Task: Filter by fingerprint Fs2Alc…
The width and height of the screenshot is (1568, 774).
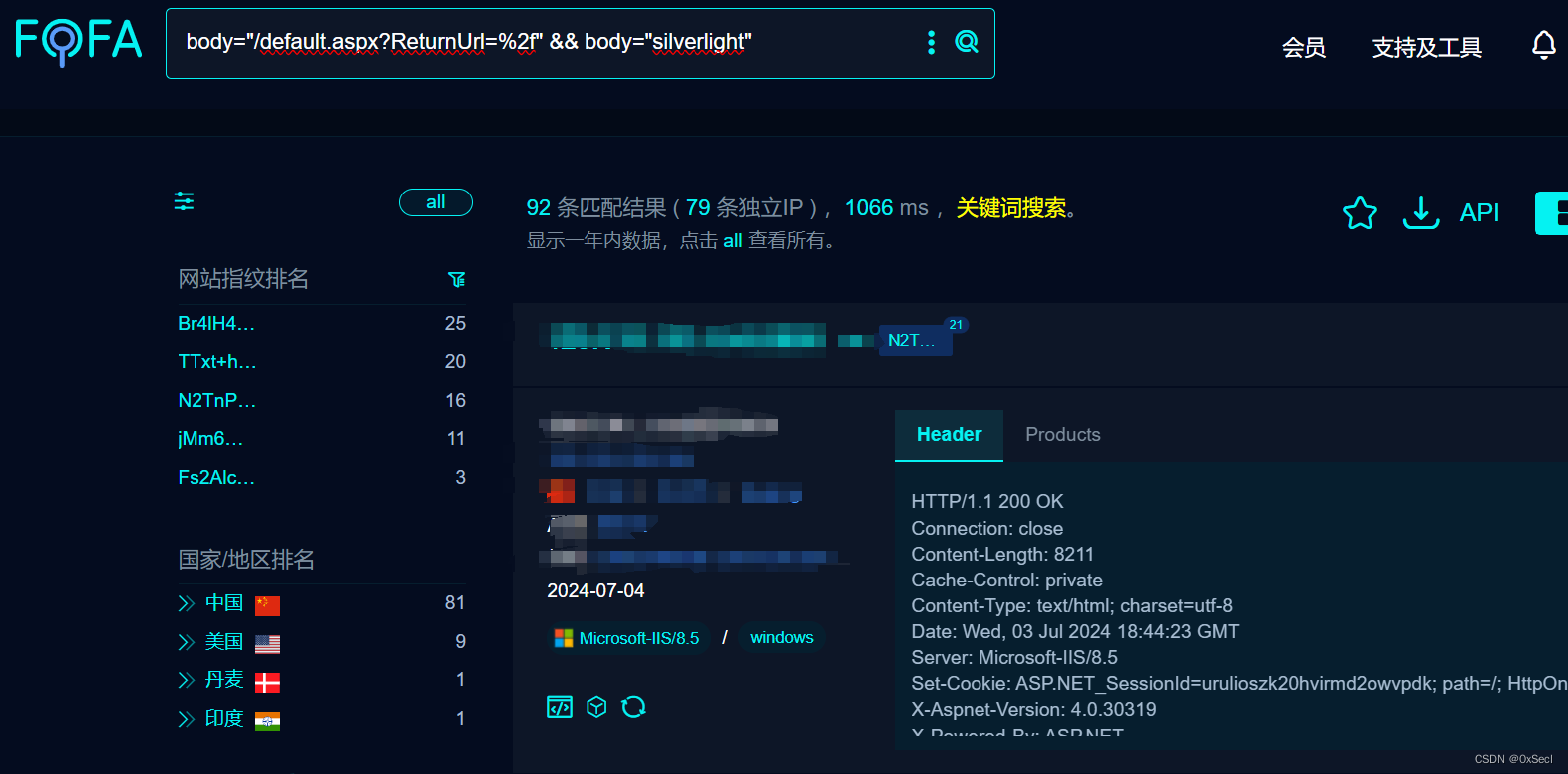Action: (x=216, y=477)
